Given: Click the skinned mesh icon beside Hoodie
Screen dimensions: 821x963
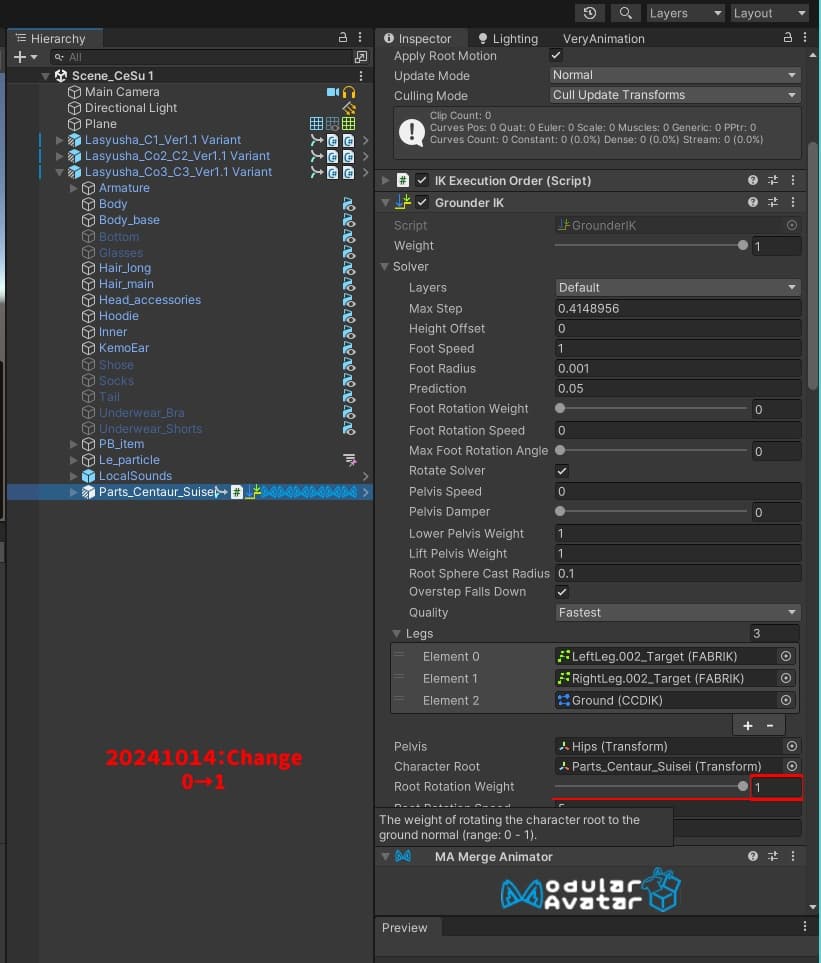Looking at the screenshot, I should [x=349, y=316].
